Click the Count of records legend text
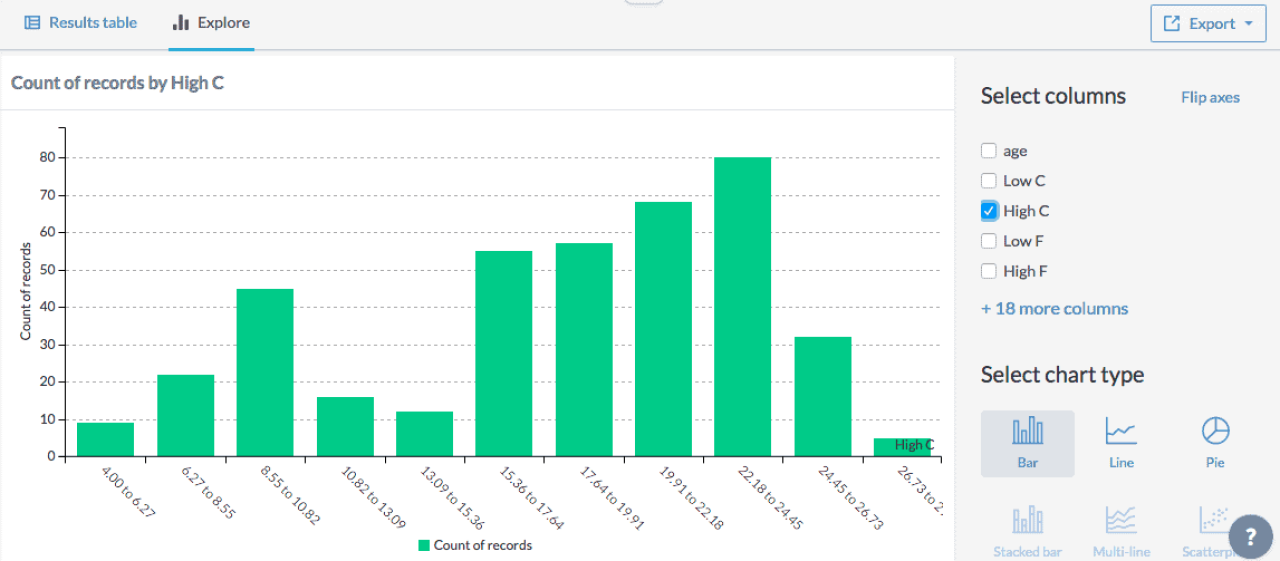 tap(483, 546)
